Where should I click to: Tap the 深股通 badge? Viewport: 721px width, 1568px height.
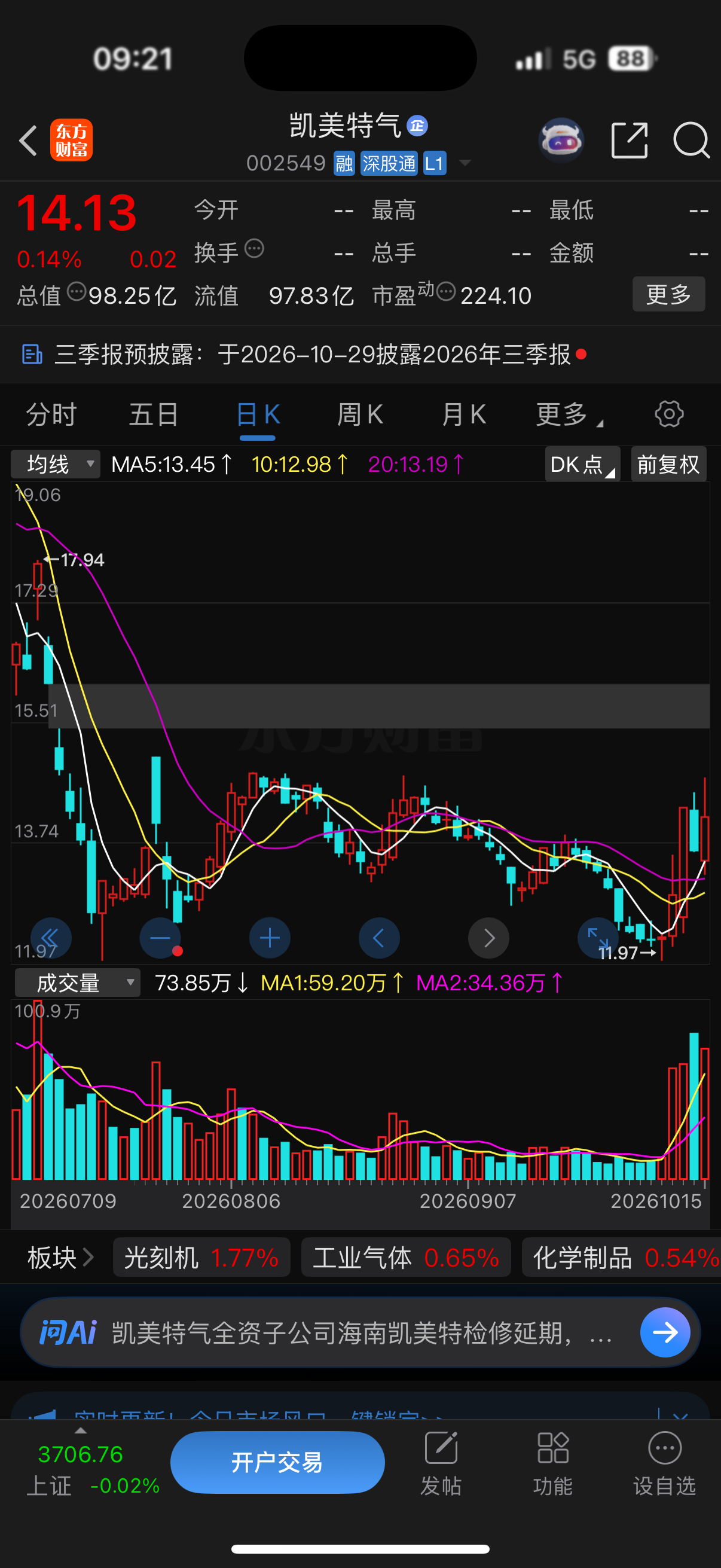(389, 163)
